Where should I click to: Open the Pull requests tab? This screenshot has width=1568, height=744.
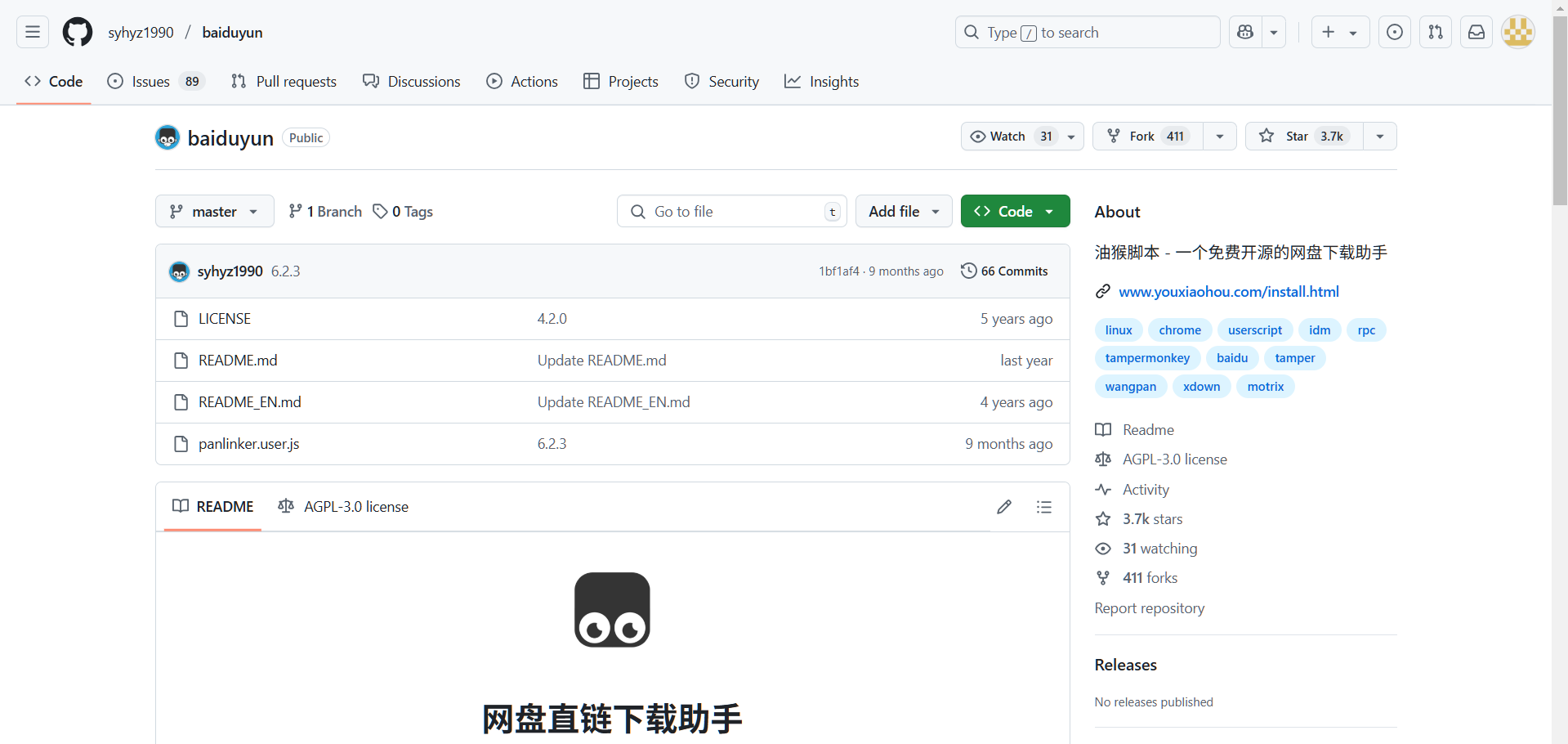pyautogui.click(x=284, y=81)
